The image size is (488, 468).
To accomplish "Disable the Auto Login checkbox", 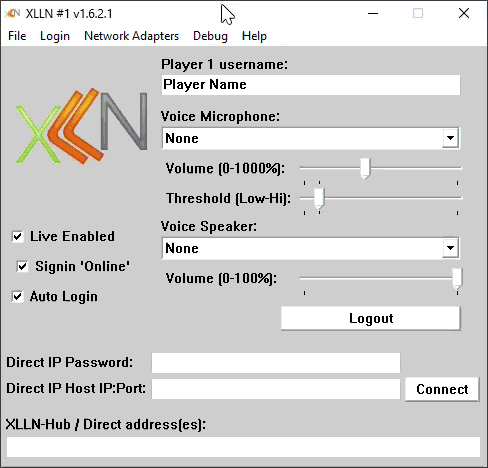I will 18,297.
